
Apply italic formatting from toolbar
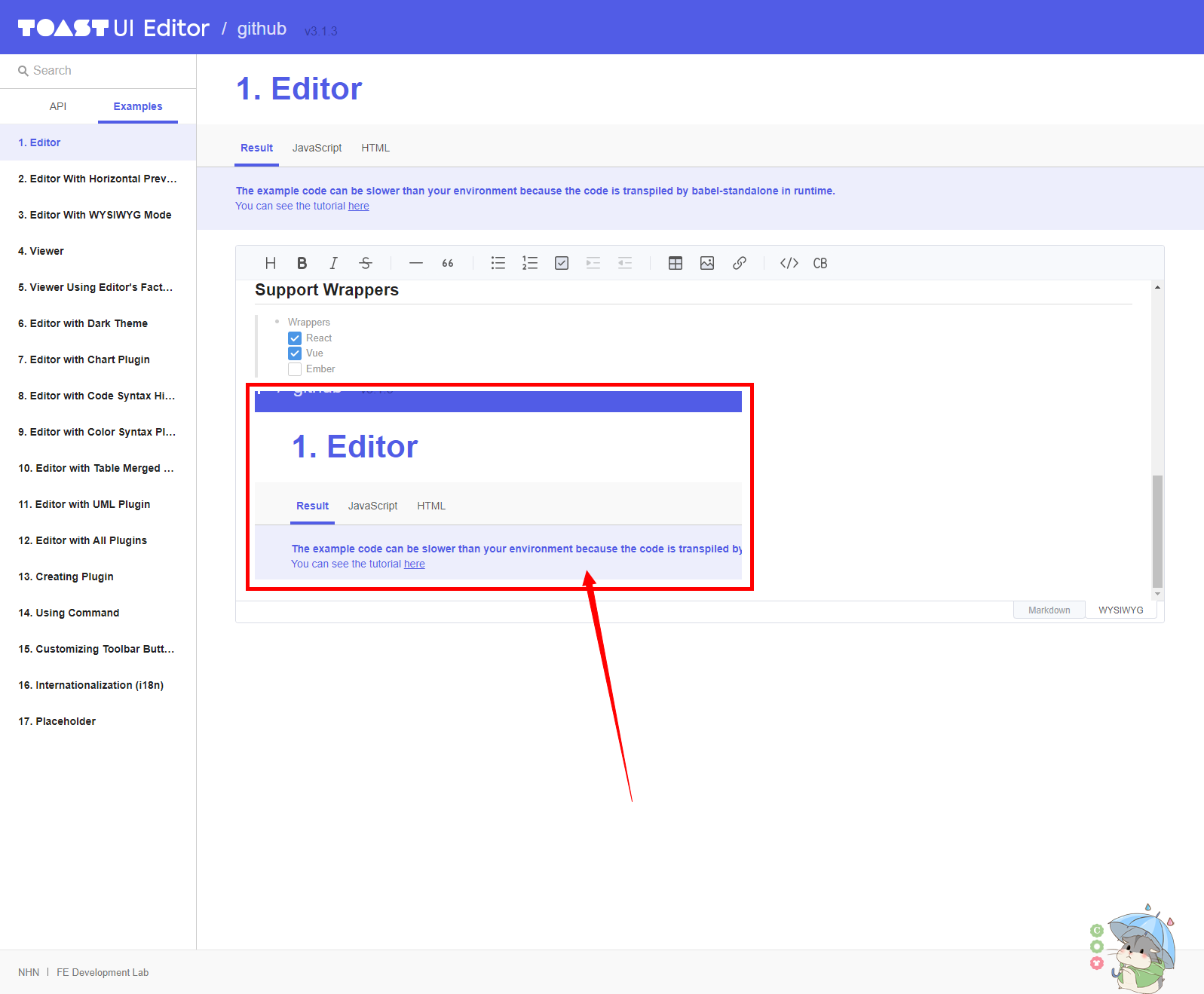[x=333, y=263]
